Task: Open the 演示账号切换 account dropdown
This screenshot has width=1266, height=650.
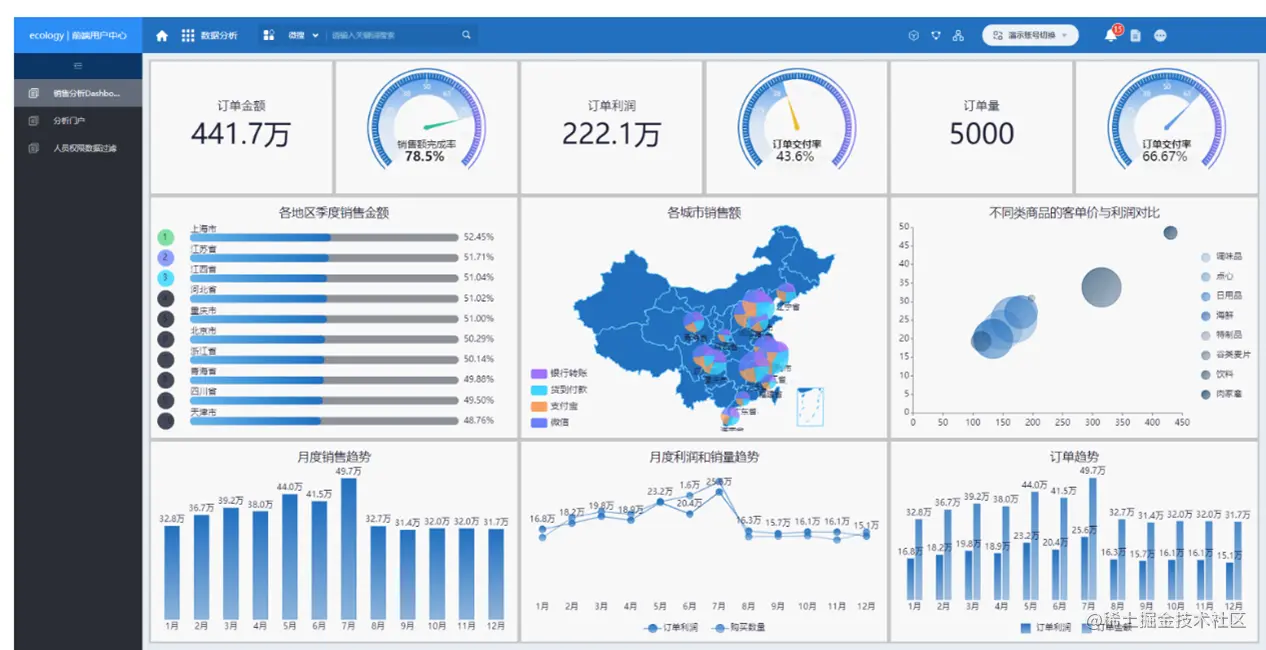Action: coord(1030,35)
